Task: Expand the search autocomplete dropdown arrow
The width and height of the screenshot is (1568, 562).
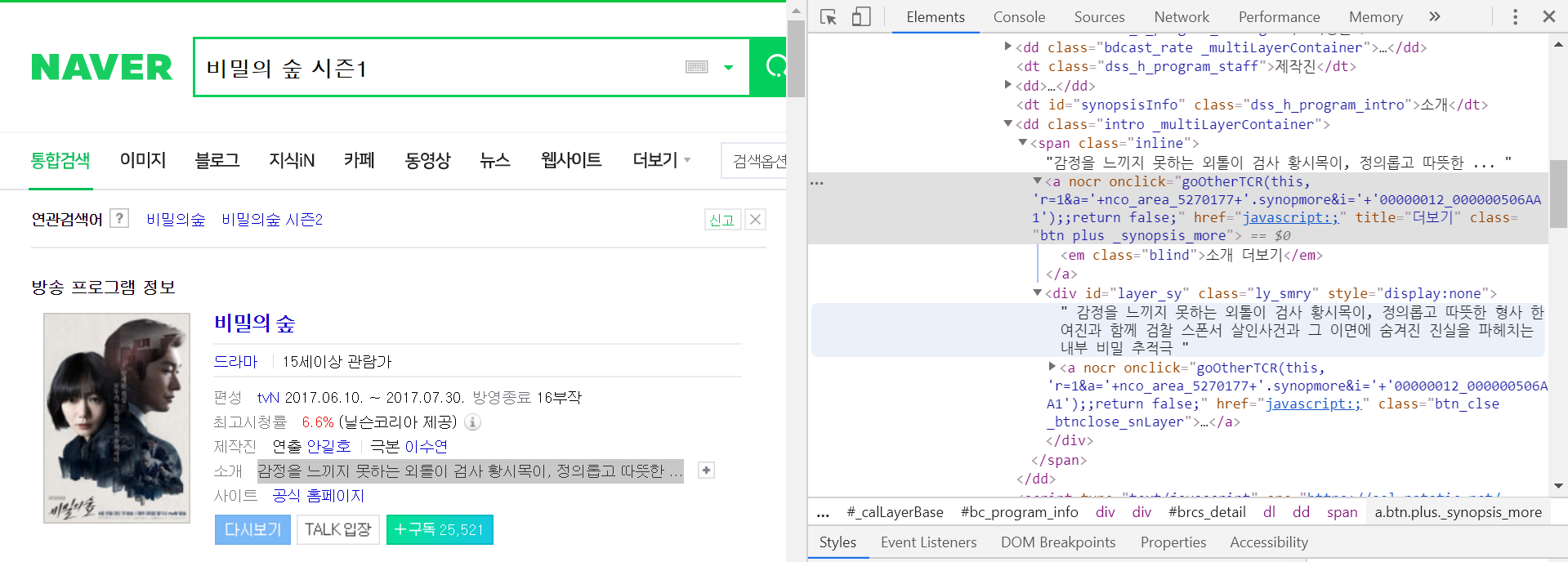Action: (x=729, y=68)
